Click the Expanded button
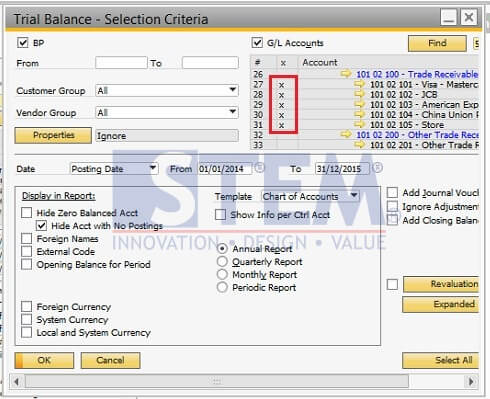This screenshot has width=490, height=399. 441,305
